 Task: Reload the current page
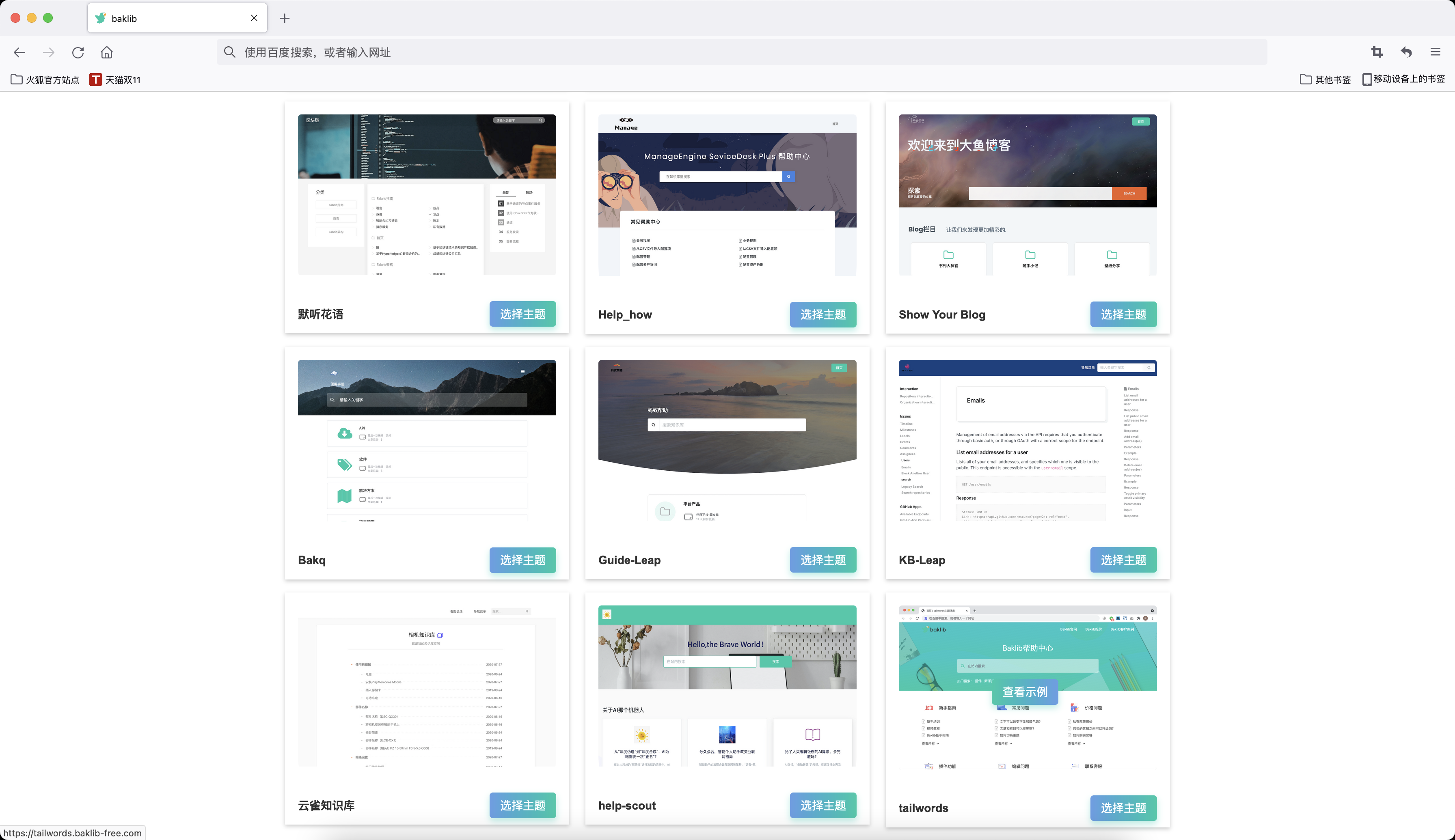coord(78,52)
